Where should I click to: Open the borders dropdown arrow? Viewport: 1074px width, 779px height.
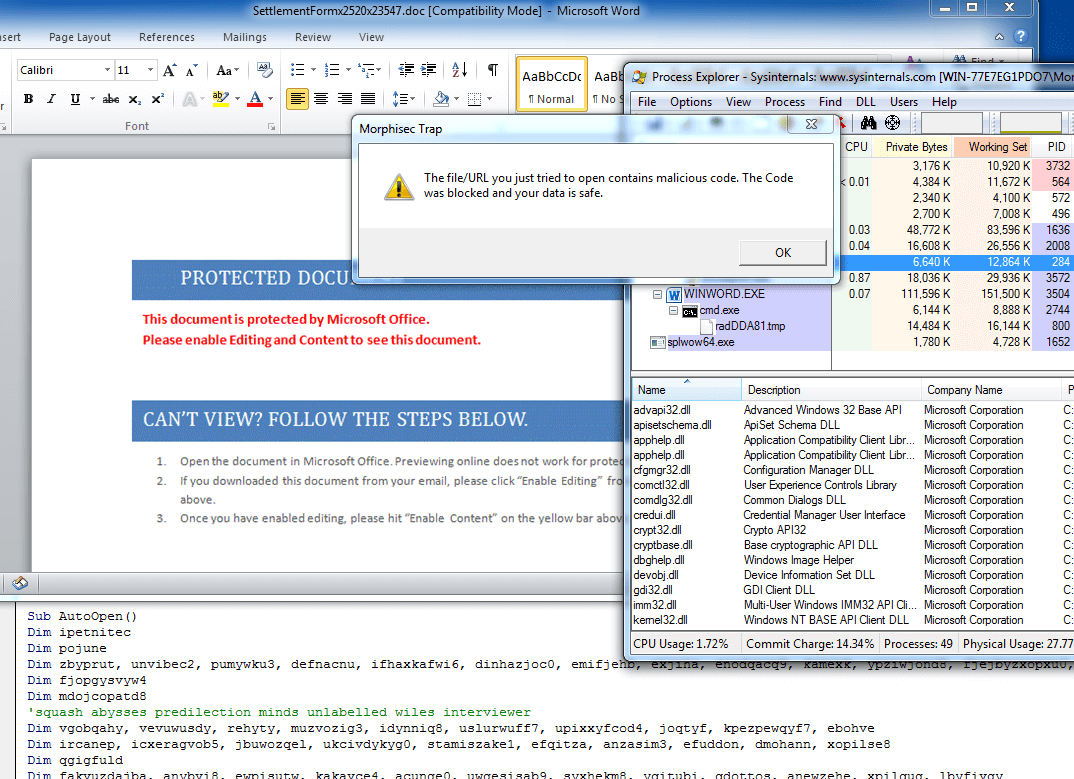(x=490, y=99)
